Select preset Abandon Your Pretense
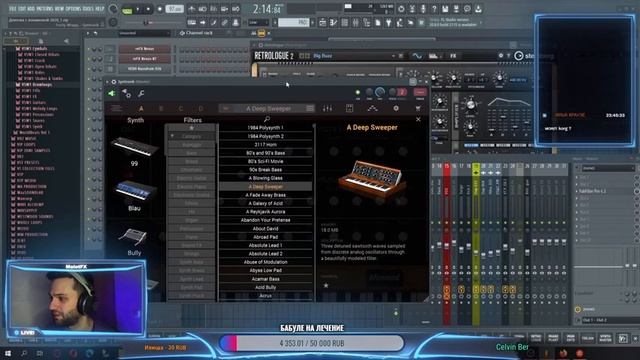 266,220
